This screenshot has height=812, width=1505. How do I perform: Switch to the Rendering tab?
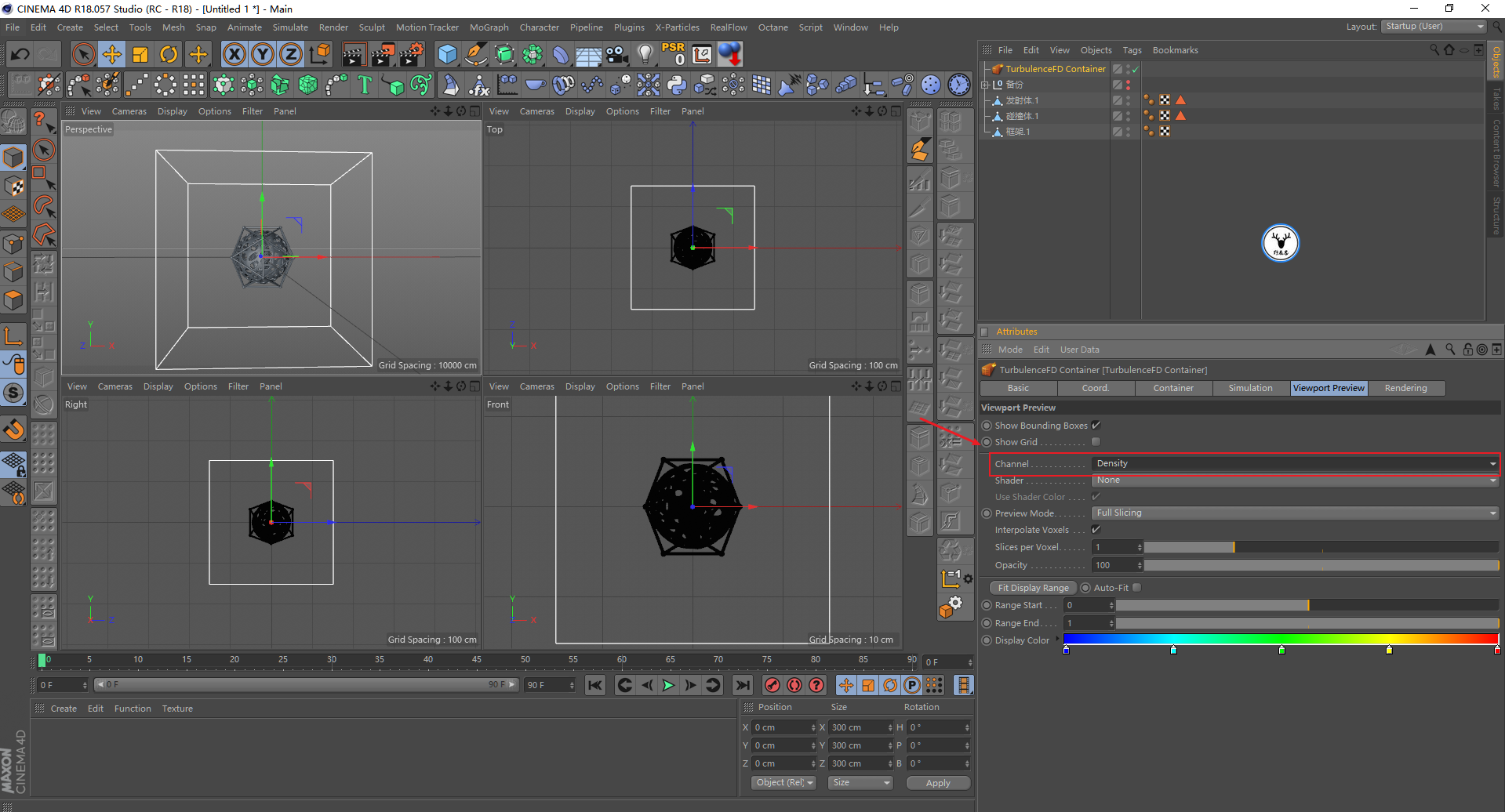click(1405, 388)
